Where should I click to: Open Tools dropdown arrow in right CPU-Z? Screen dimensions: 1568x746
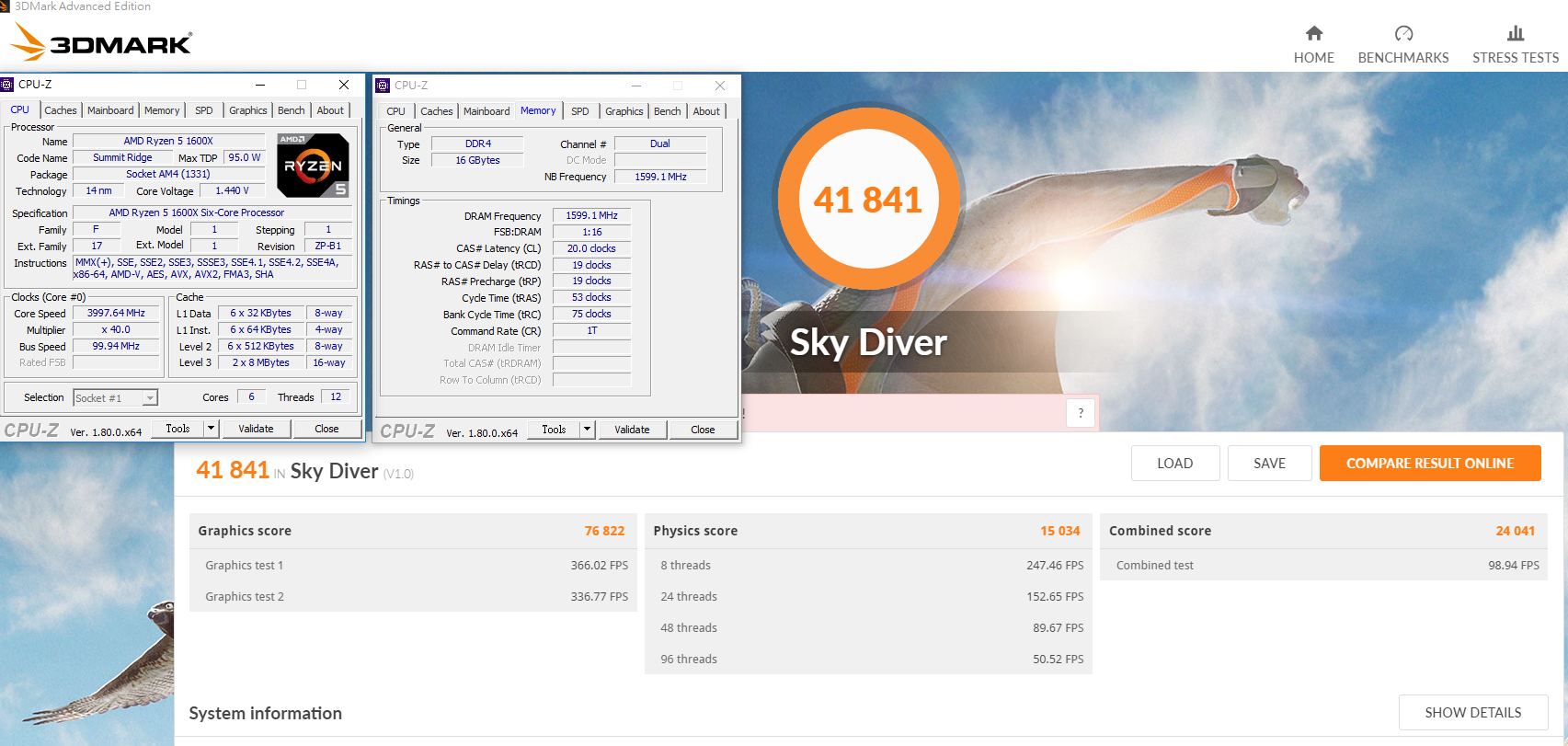587,430
